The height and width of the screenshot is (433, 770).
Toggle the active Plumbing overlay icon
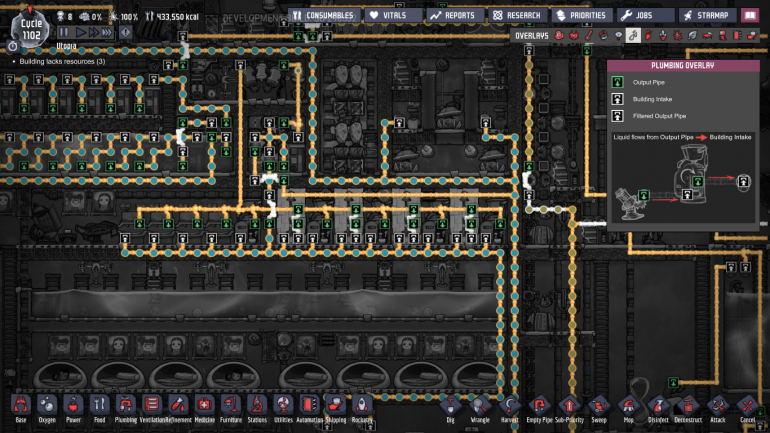click(x=633, y=35)
